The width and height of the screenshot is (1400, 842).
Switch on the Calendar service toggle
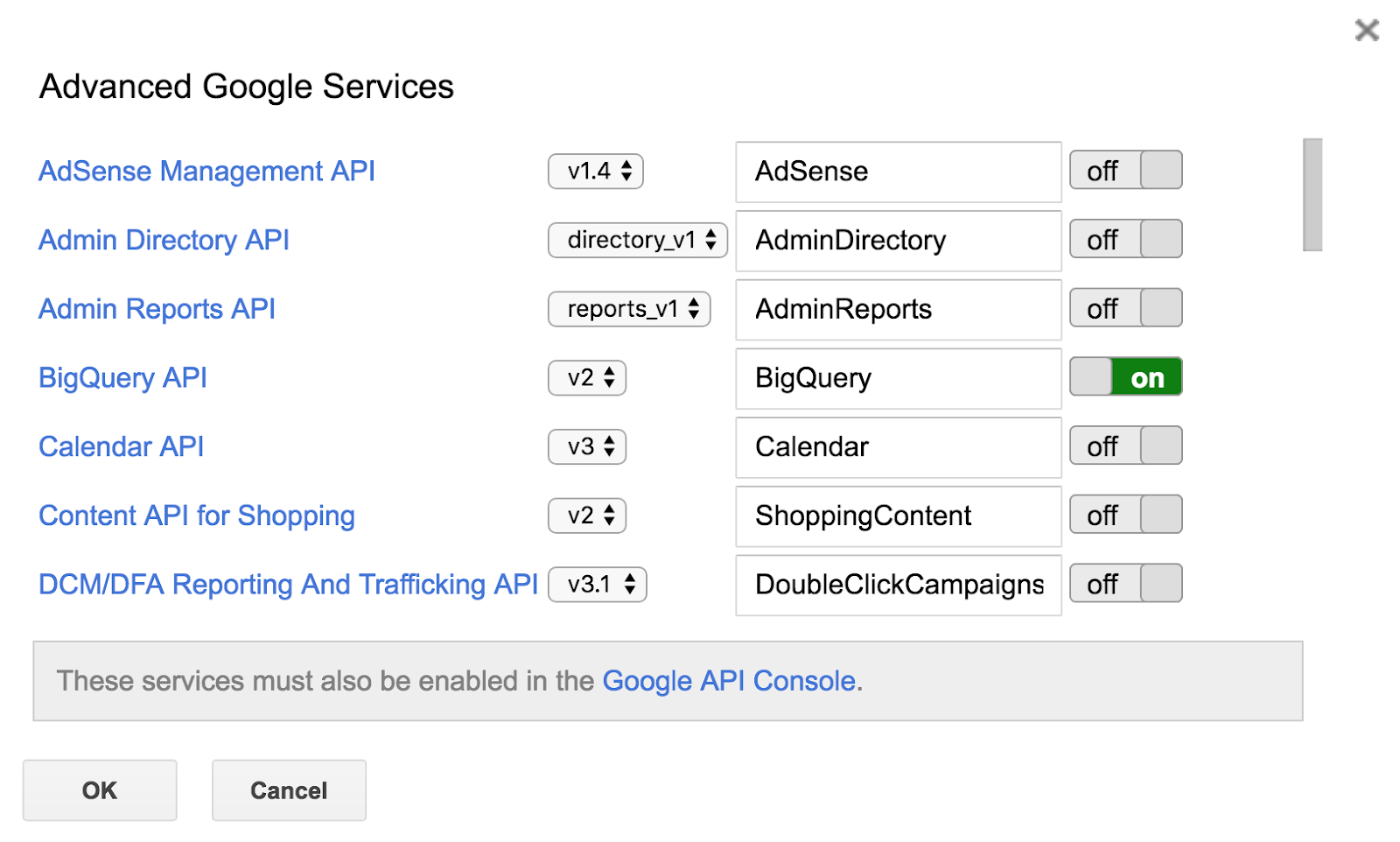1125,446
